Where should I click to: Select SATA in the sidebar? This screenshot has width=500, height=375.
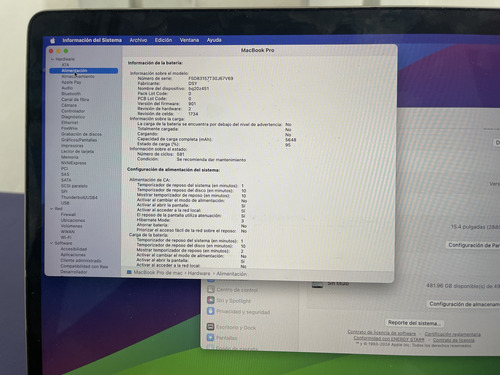(66, 180)
